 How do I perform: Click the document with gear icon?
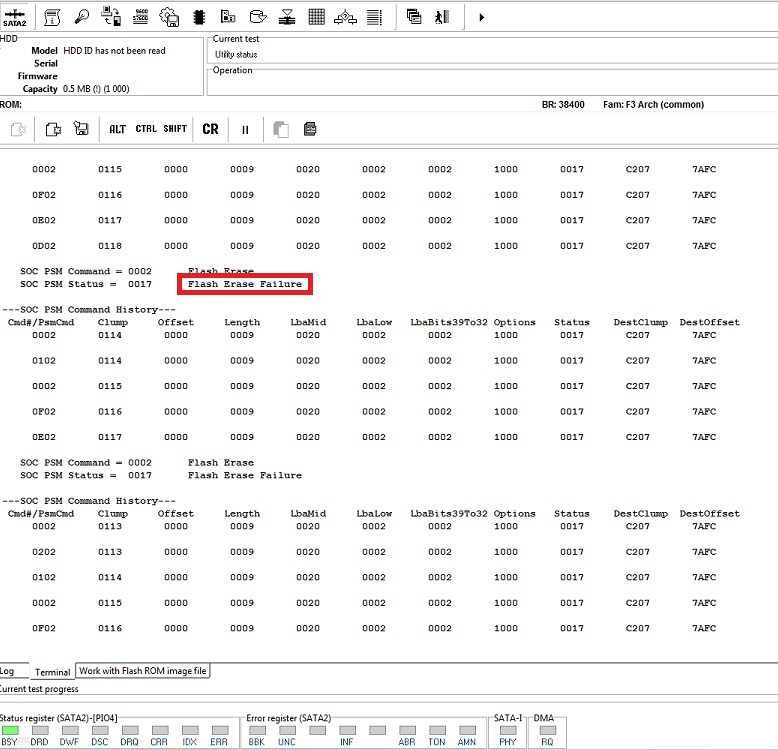(53, 129)
